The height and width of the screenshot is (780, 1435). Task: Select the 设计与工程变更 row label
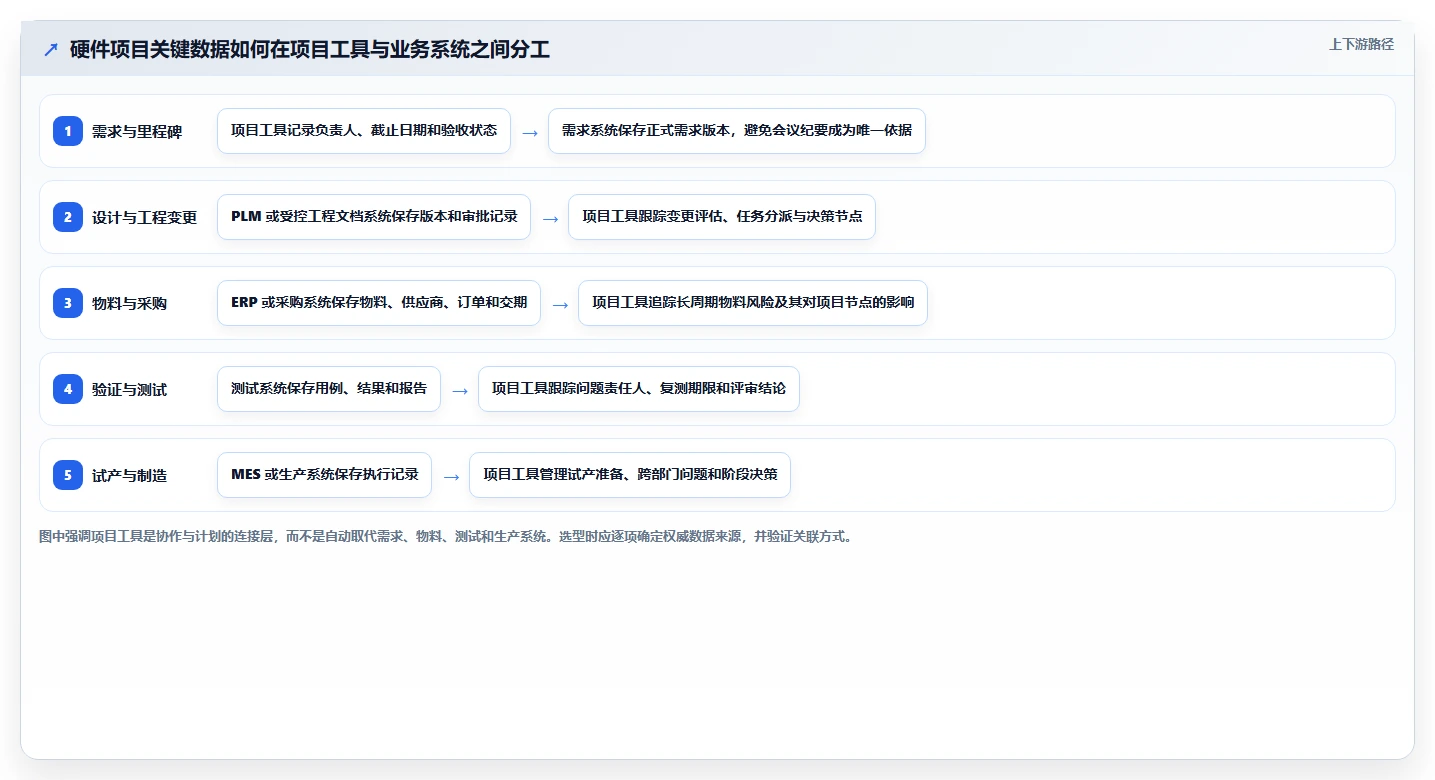coord(145,217)
